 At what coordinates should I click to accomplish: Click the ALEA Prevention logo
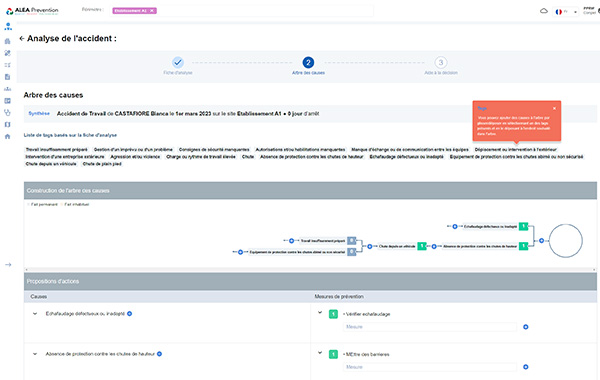click(x=32, y=11)
